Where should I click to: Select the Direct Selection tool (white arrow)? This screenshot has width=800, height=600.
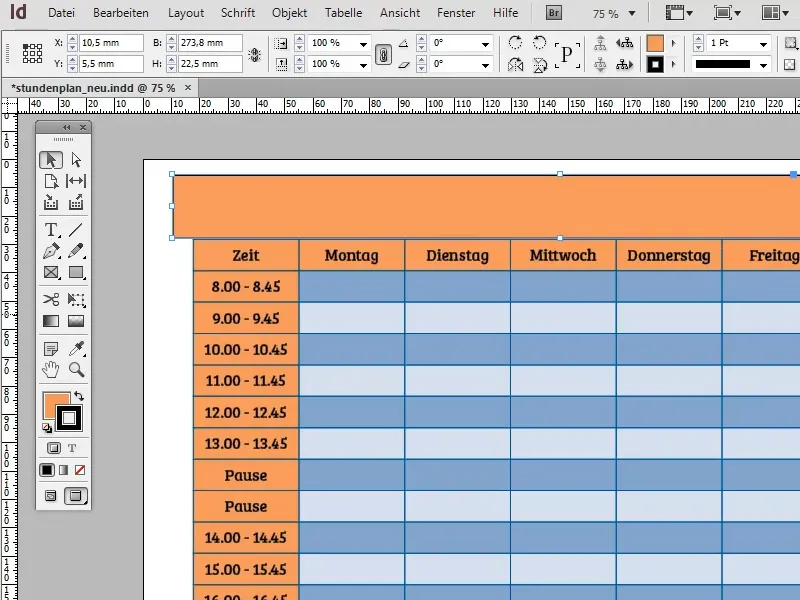click(x=76, y=160)
